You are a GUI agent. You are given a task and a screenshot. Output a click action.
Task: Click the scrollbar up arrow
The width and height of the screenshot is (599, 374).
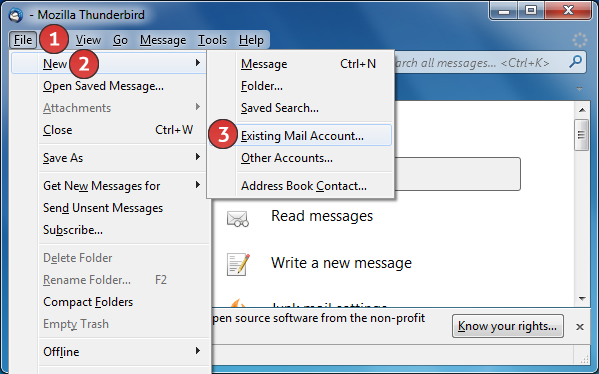coord(582,110)
